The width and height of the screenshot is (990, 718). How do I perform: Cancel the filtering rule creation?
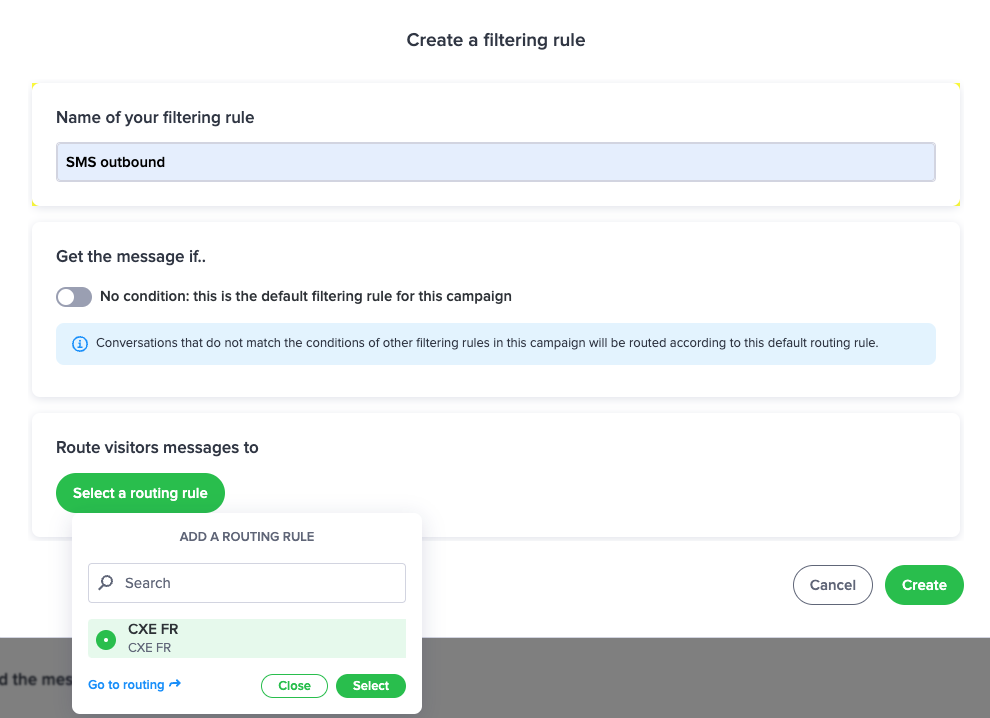click(833, 585)
